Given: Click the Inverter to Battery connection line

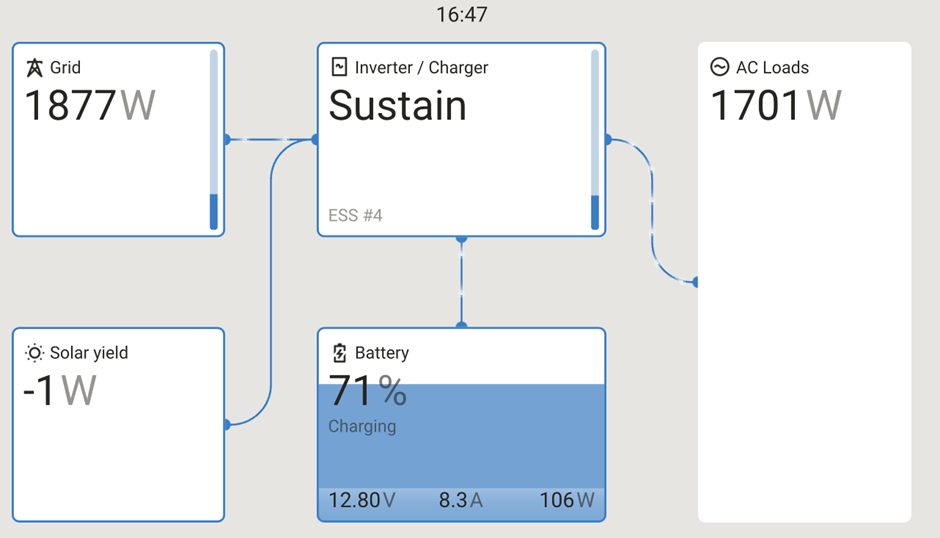Looking at the screenshot, I should (x=461, y=282).
